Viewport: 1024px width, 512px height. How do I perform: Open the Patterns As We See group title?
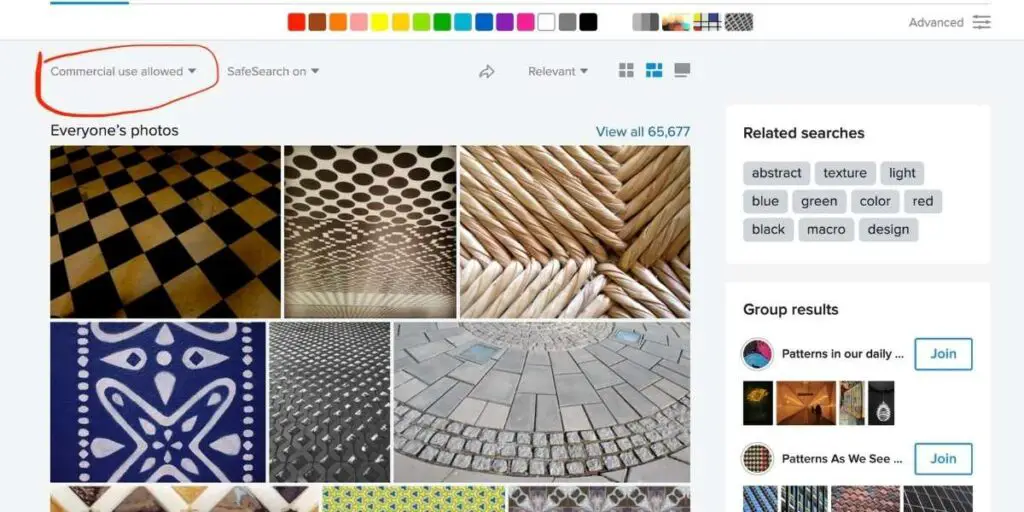coord(842,458)
